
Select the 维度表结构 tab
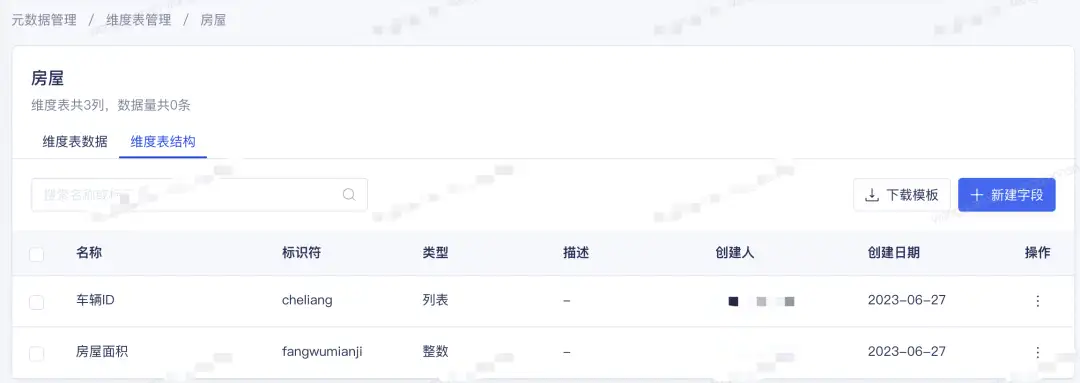pos(163,142)
